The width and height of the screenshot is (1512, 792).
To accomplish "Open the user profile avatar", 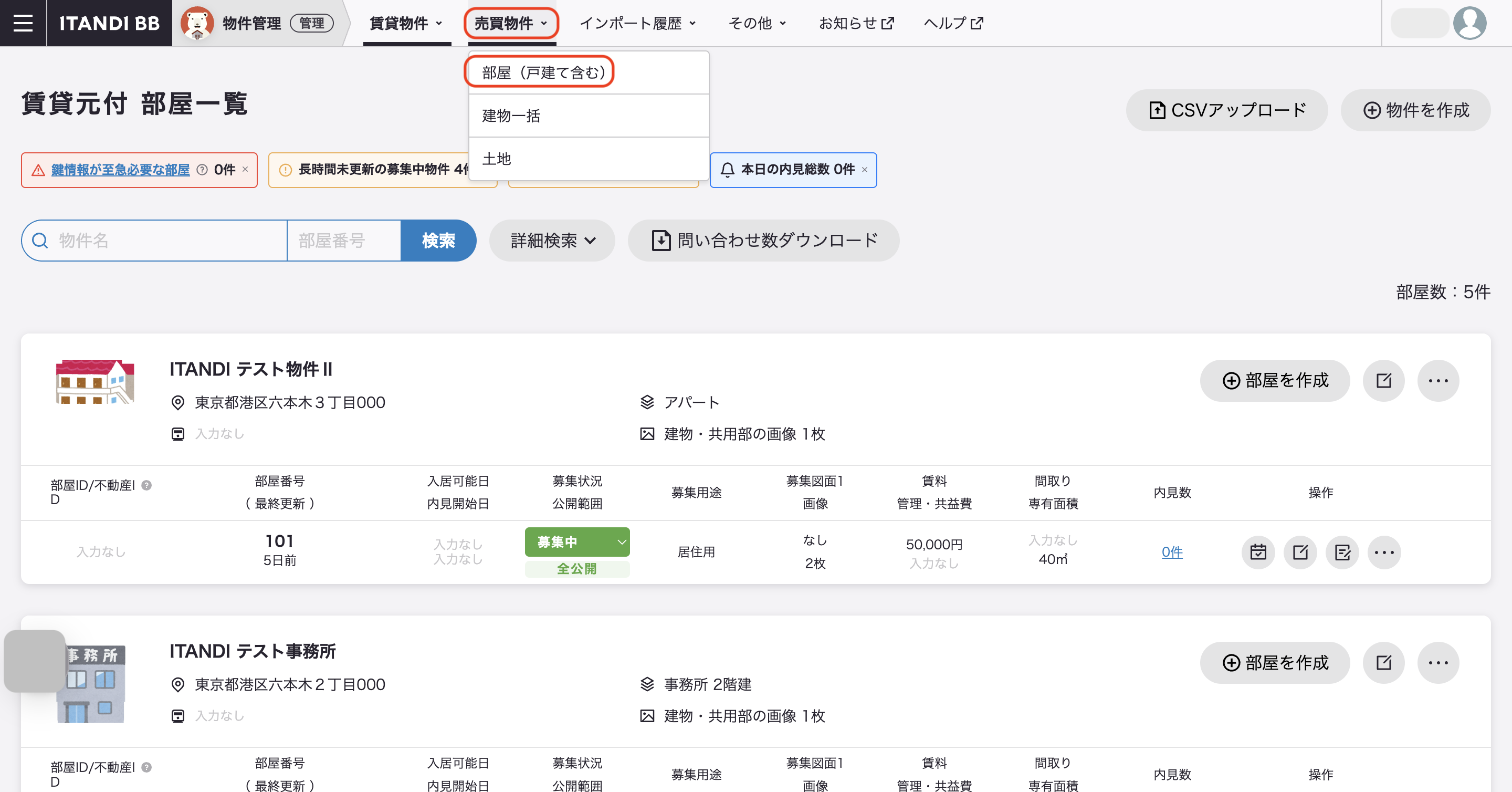I will coord(1469,23).
